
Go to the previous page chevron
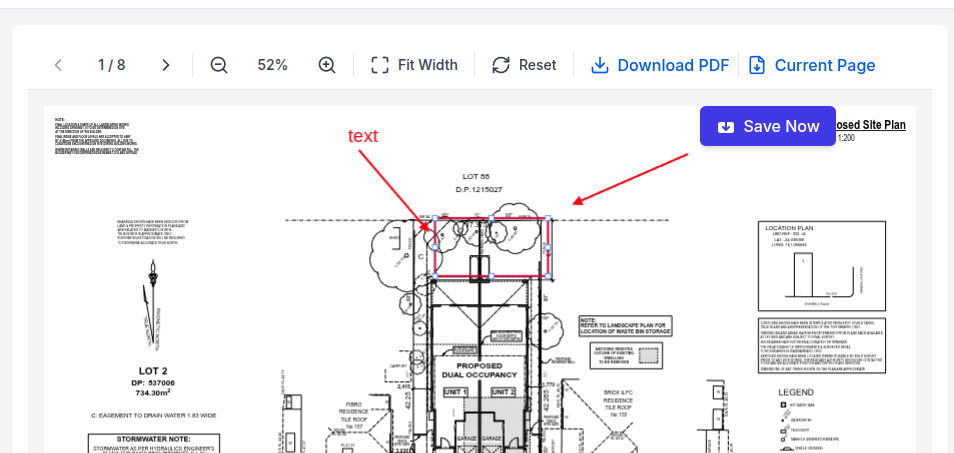point(58,65)
